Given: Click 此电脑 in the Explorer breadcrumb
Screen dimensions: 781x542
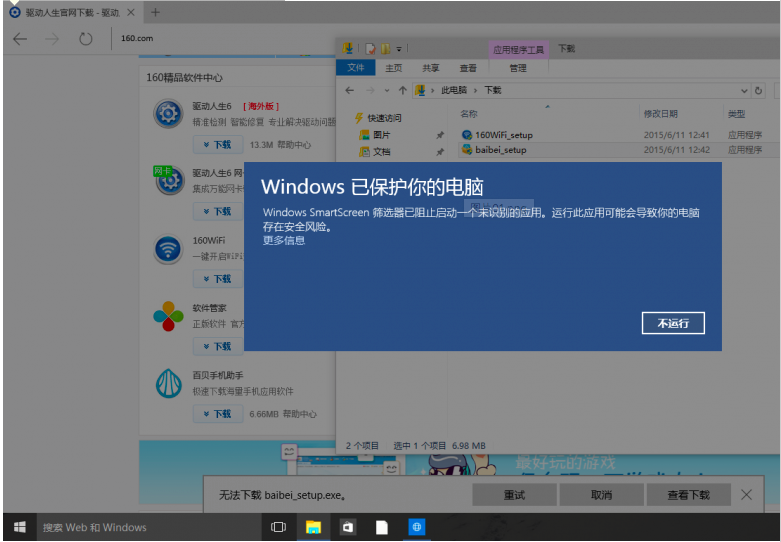Looking at the screenshot, I should coord(454,90).
